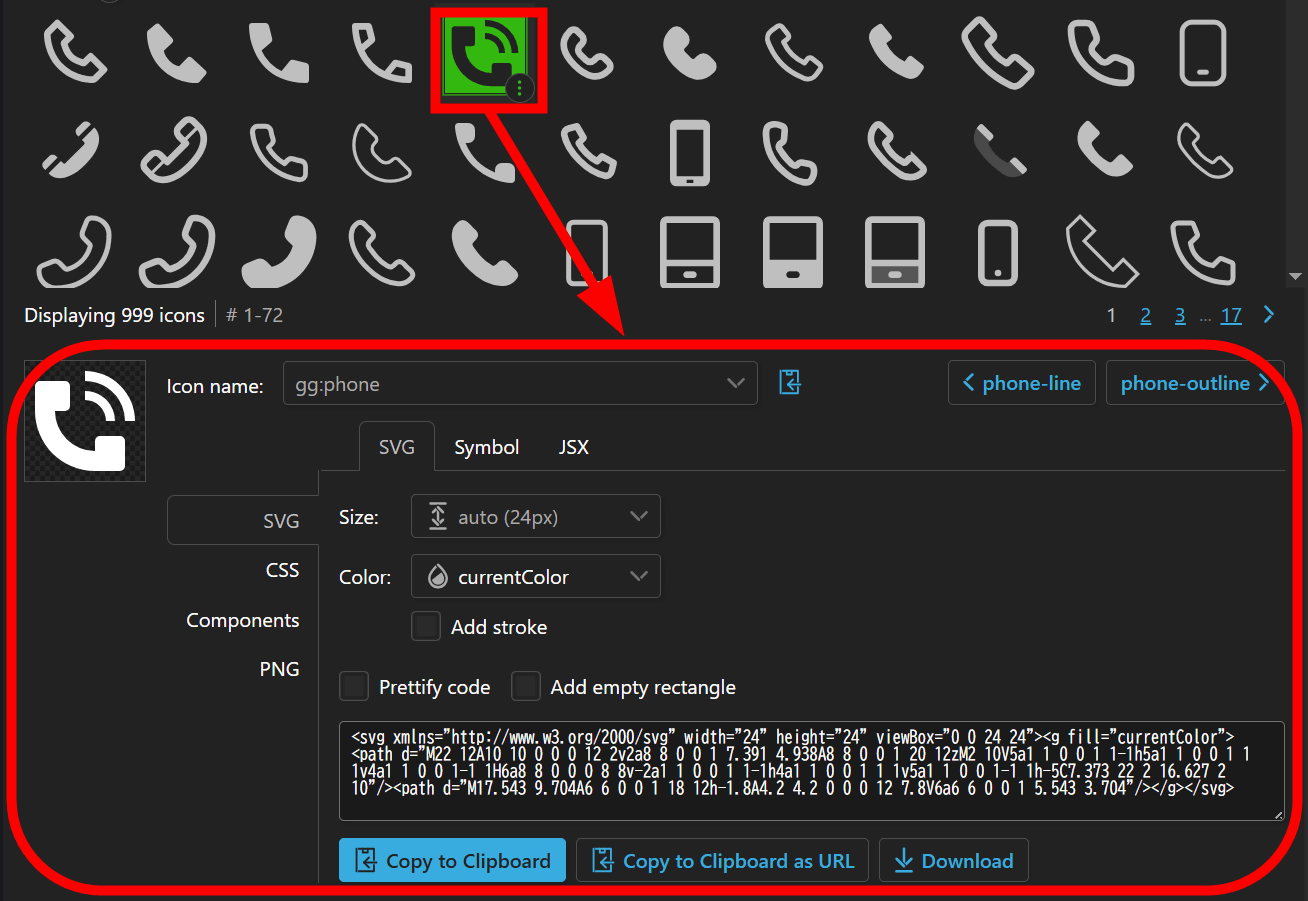The height and width of the screenshot is (901, 1308).
Task: Pick the two-tone dark phone icon
Action: (1000, 150)
